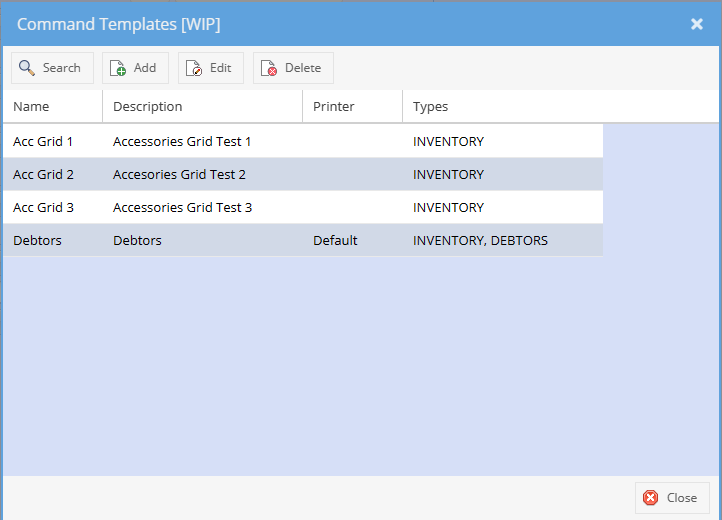Click the Search magnifier icon
Image resolution: width=722 pixels, height=520 pixels.
coord(26,68)
